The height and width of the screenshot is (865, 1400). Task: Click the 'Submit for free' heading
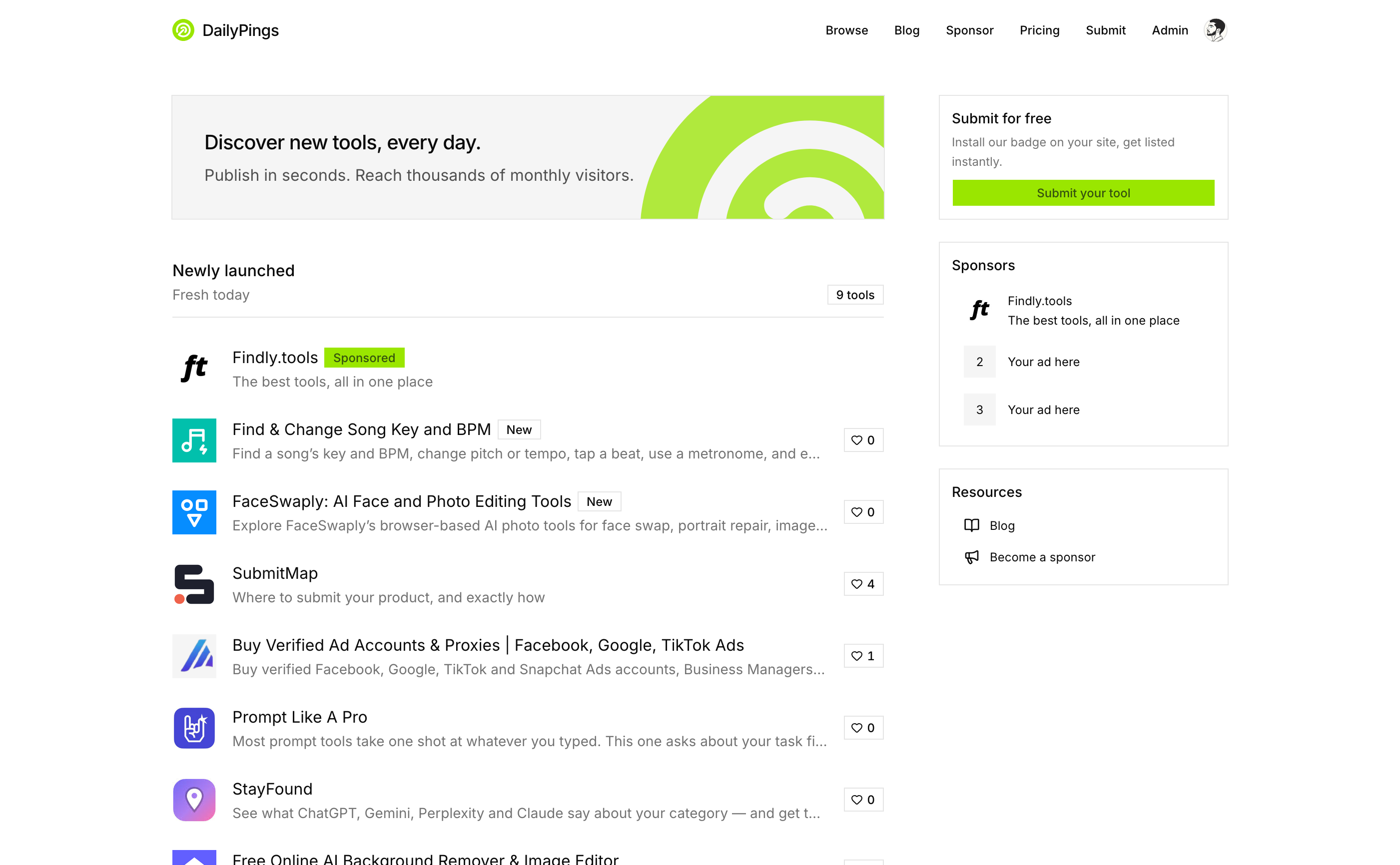[1001, 118]
